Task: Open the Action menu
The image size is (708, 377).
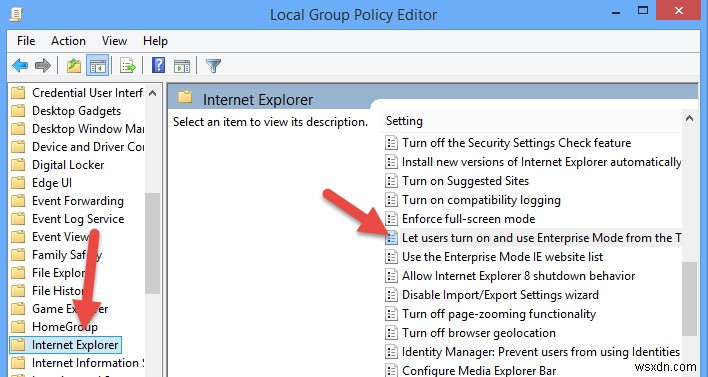Action: coord(68,41)
